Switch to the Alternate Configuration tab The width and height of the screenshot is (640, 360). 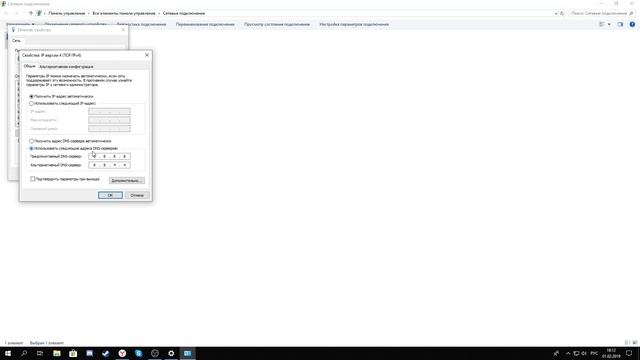pos(66,67)
